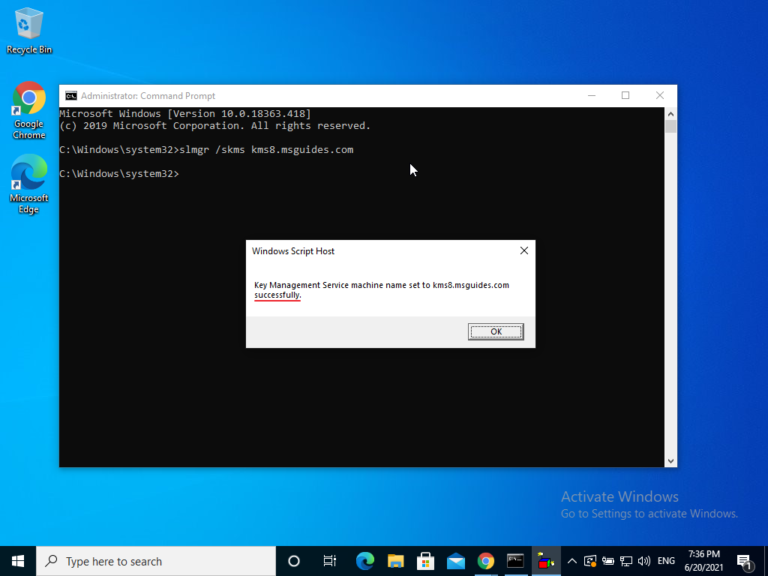Viewport: 768px width, 576px height.
Task: Close the Windows Script Host dialog
Action: [x=524, y=251]
